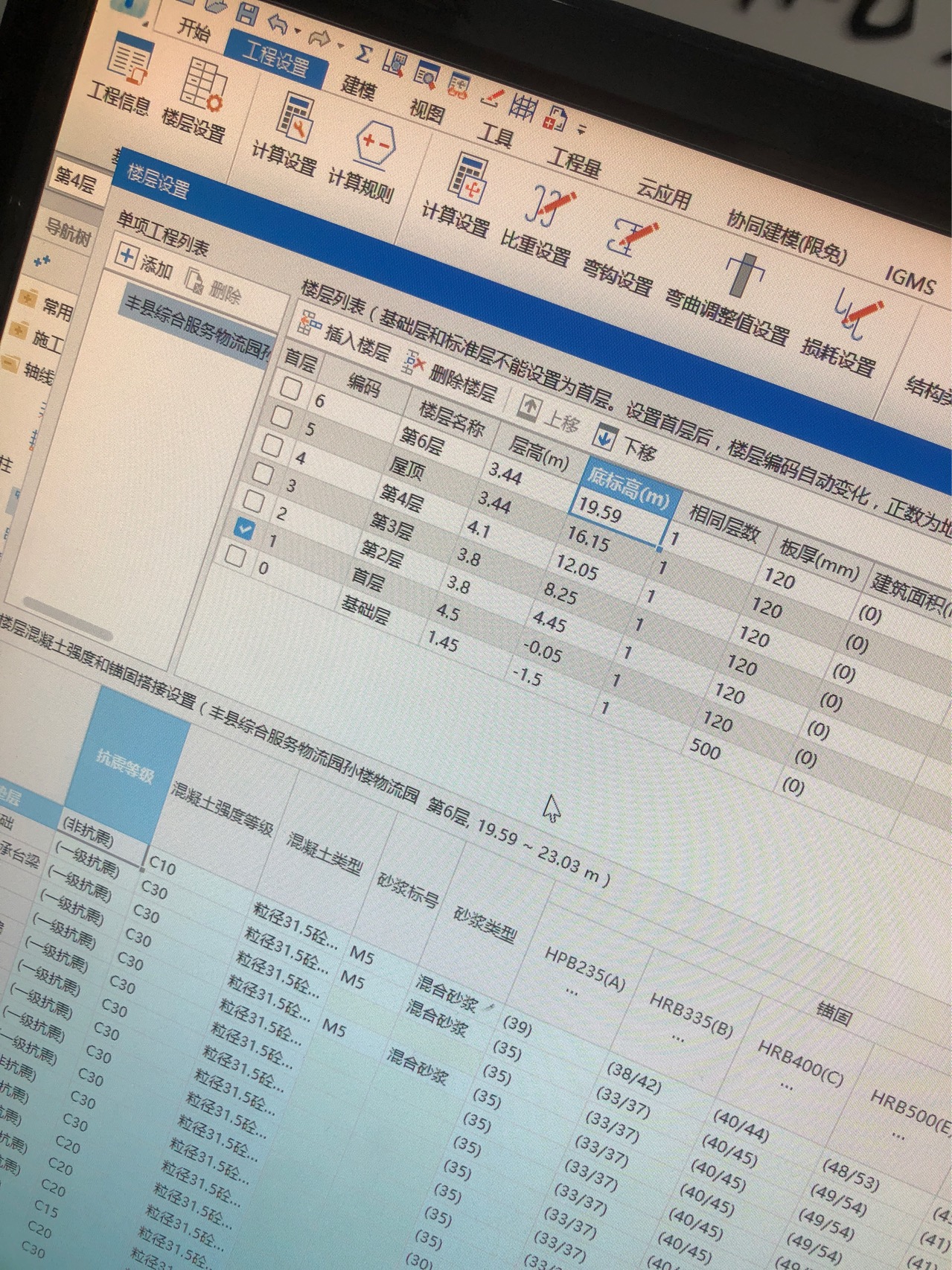Check the 首层 box for row 0
This screenshot has height=1270, width=952.
234,556
